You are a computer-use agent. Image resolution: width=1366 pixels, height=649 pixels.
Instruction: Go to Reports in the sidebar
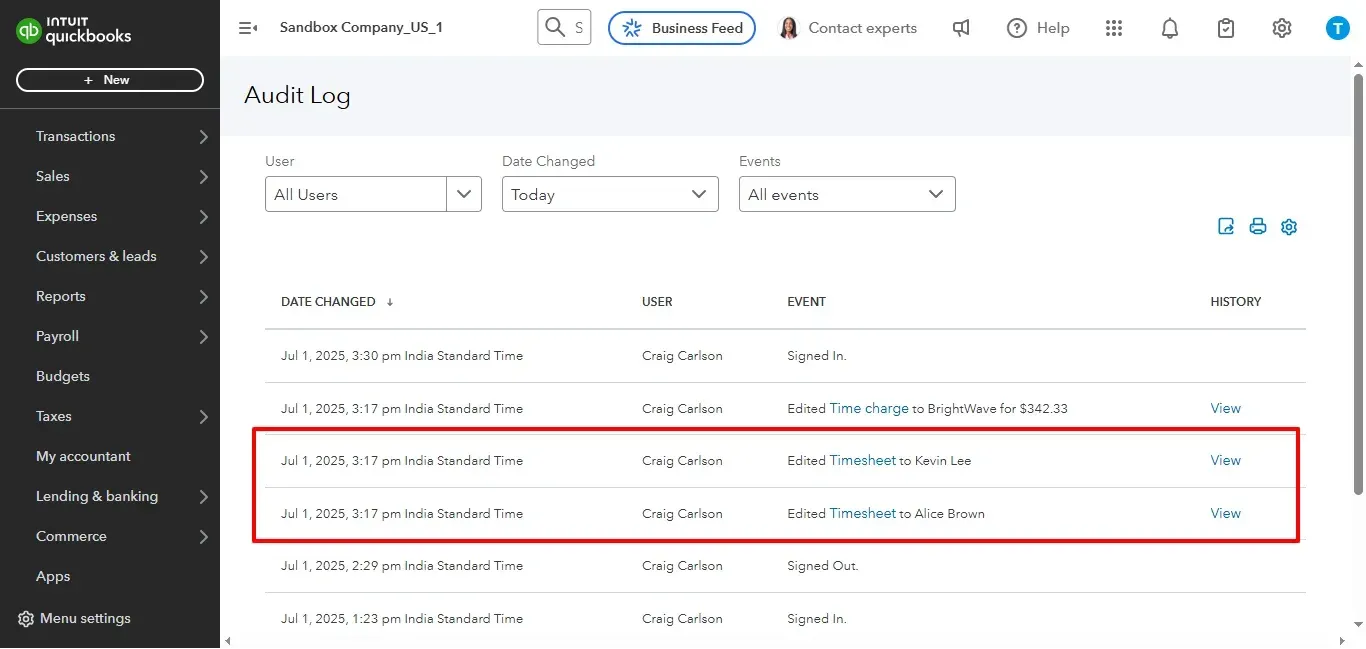click(61, 296)
